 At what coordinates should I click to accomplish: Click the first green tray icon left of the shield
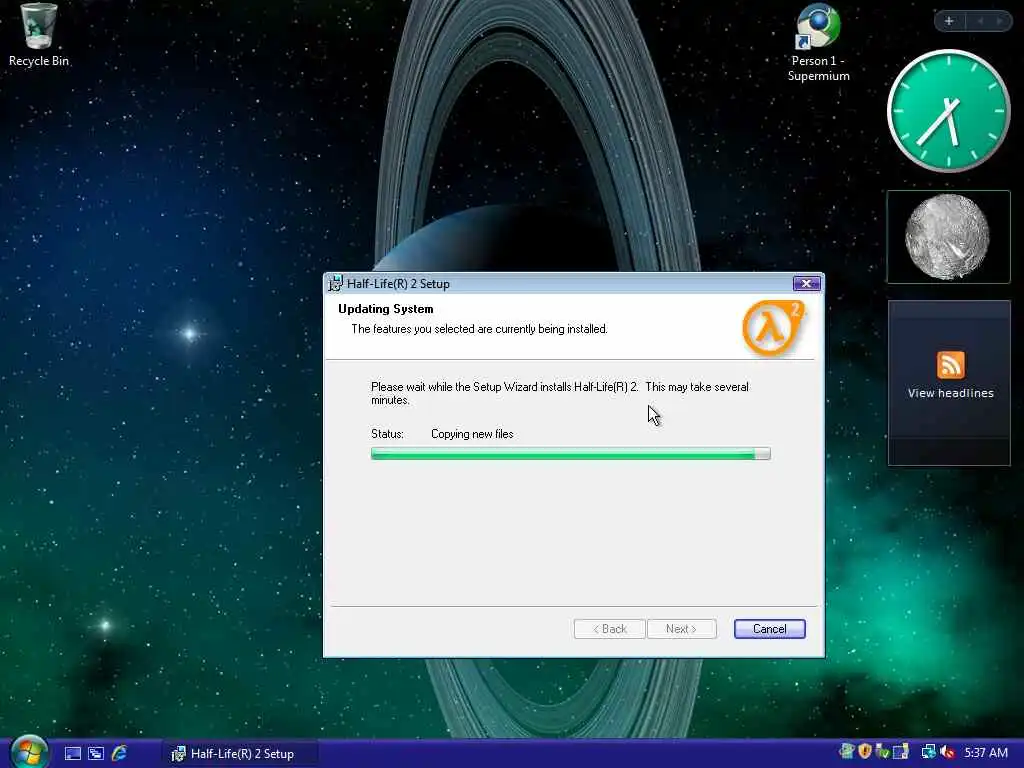click(x=846, y=752)
